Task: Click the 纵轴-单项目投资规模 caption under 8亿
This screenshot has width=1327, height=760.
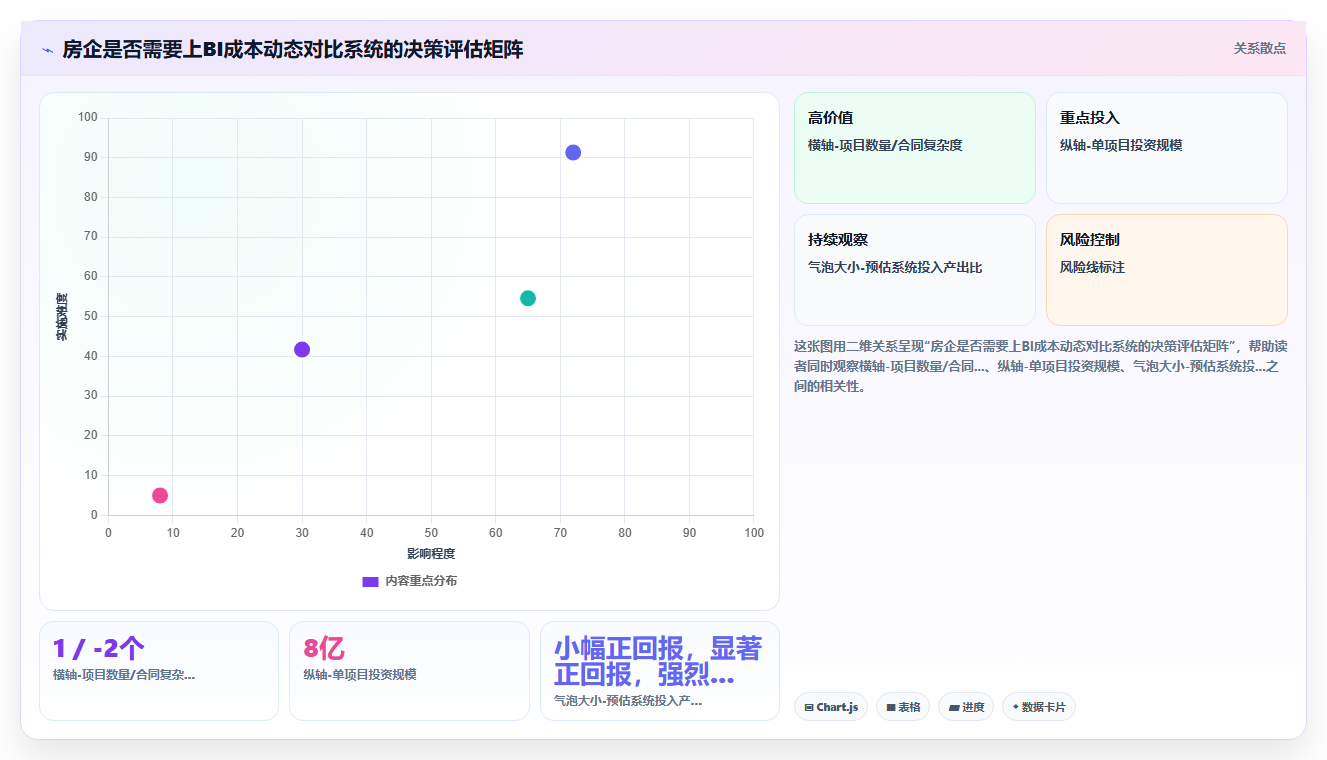Action: [x=360, y=675]
